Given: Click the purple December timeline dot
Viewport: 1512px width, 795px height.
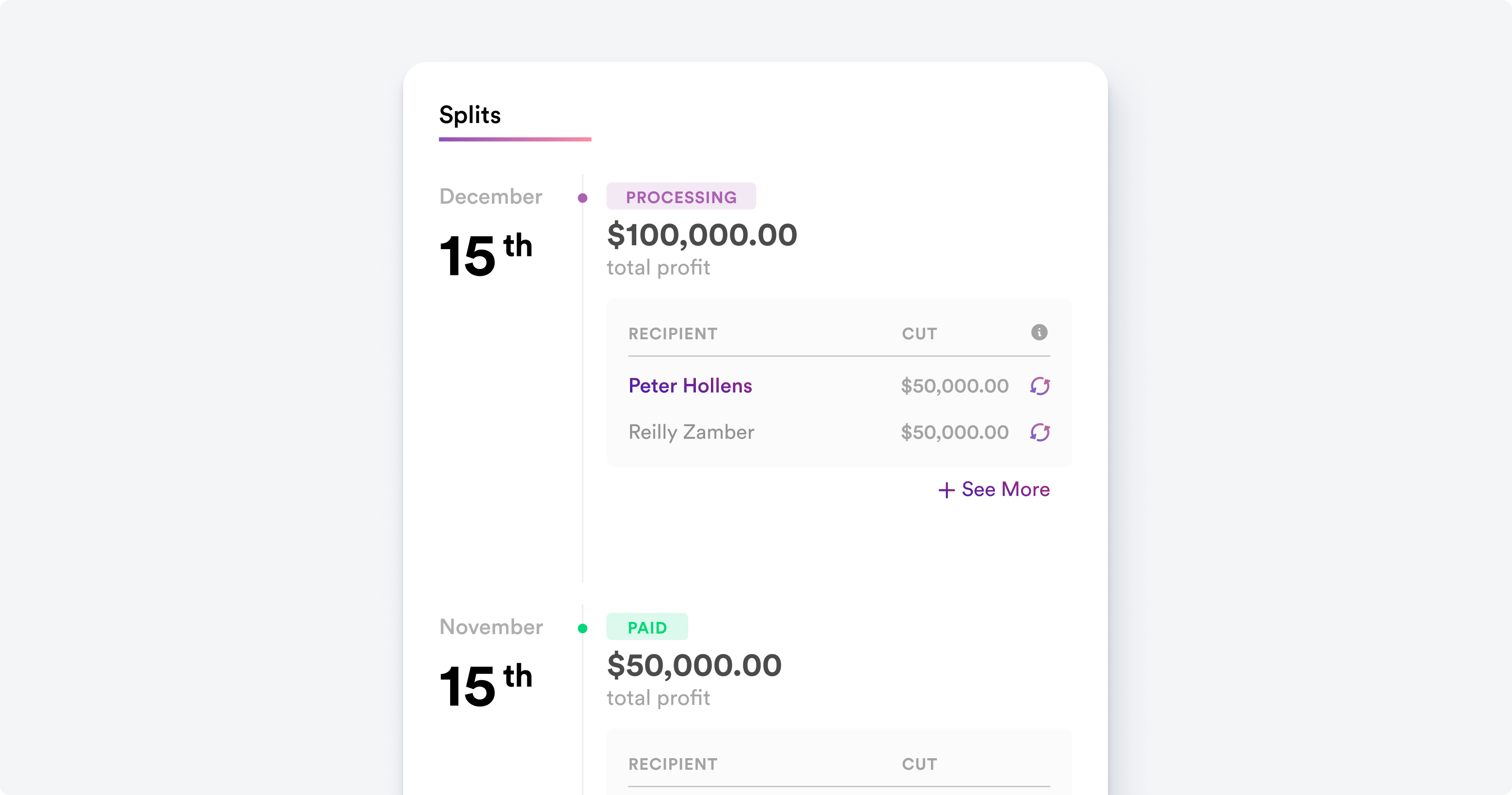Looking at the screenshot, I should click(x=582, y=198).
